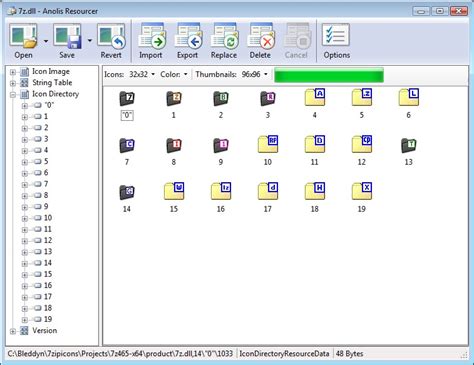Select tree item 19 under Icon Directory
Screen dimensions: 474x365
coord(48,319)
